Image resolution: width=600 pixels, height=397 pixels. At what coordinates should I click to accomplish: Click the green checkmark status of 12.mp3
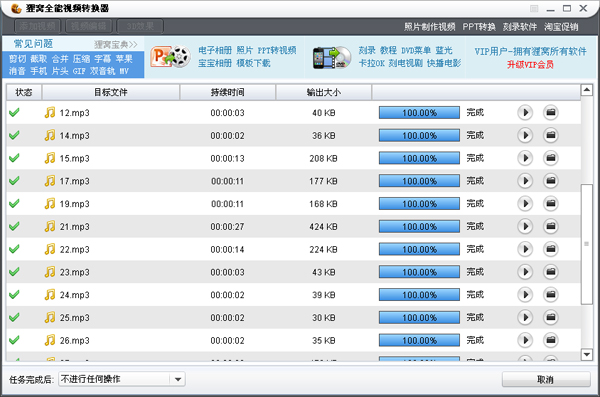pos(14,113)
